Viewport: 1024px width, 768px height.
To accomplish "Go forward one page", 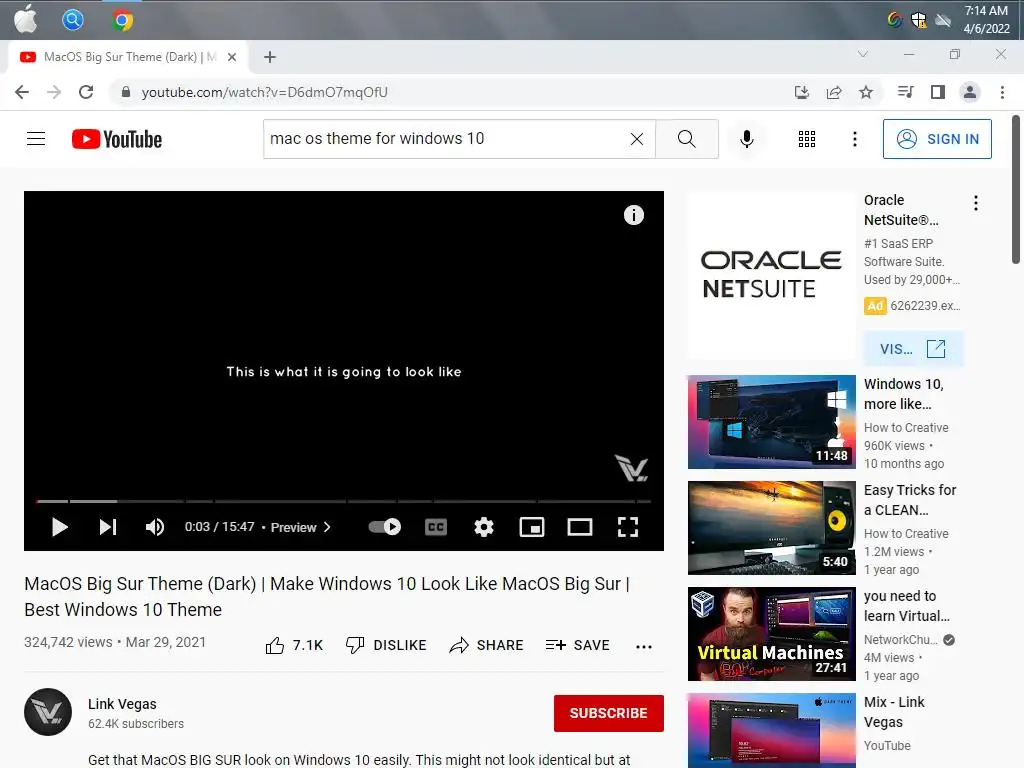I will tap(54, 92).
